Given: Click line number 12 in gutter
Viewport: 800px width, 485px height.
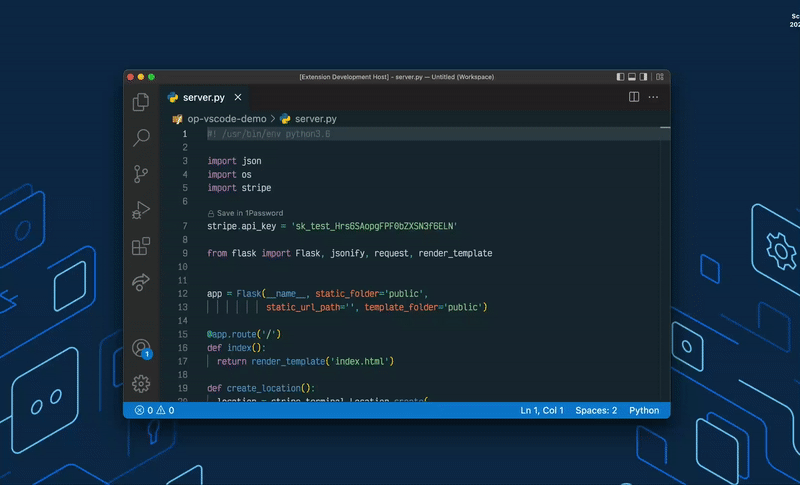Looking at the screenshot, I should (x=183, y=294).
